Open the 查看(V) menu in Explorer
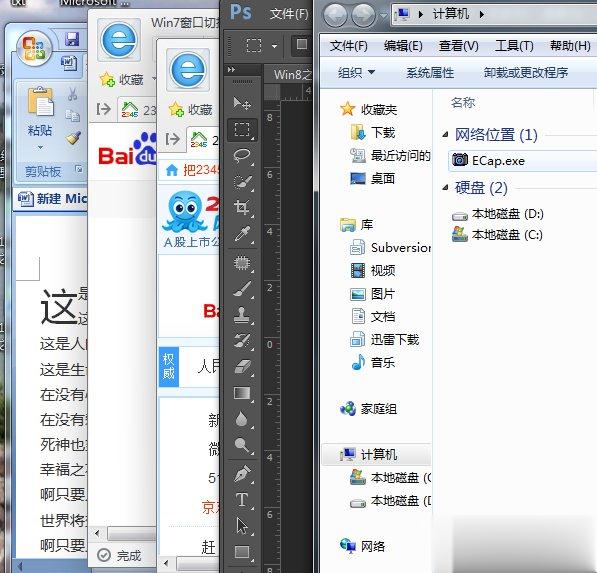The image size is (597, 573). (x=458, y=46)
